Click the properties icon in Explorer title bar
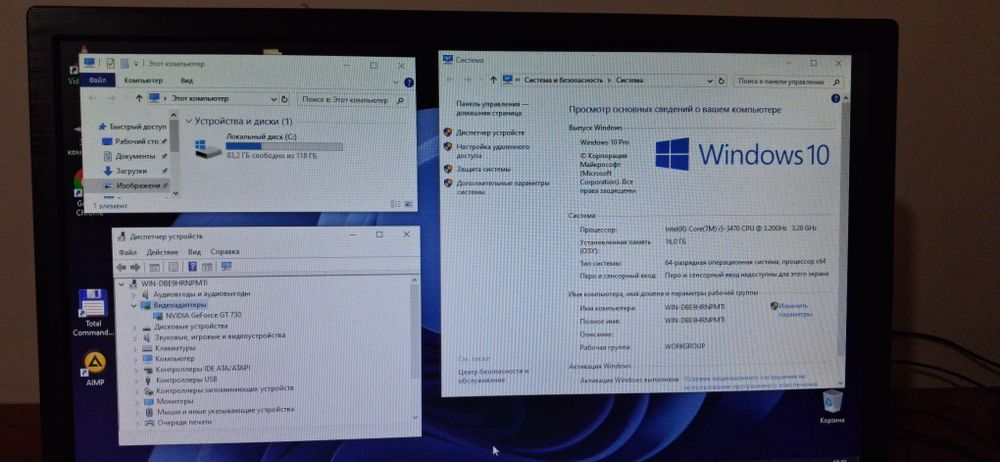Image resolution: width=1000 pixels, height=462 pixels. (110, 63)
